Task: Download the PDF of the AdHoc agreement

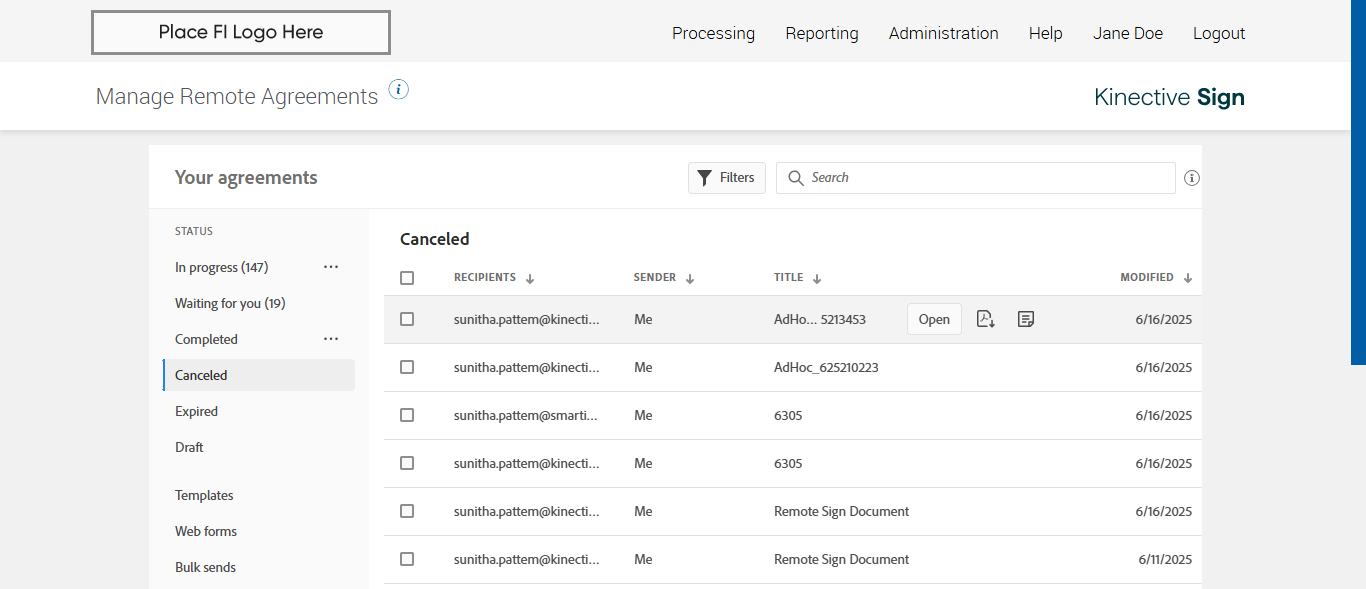Action: click(x=985, y=319)
